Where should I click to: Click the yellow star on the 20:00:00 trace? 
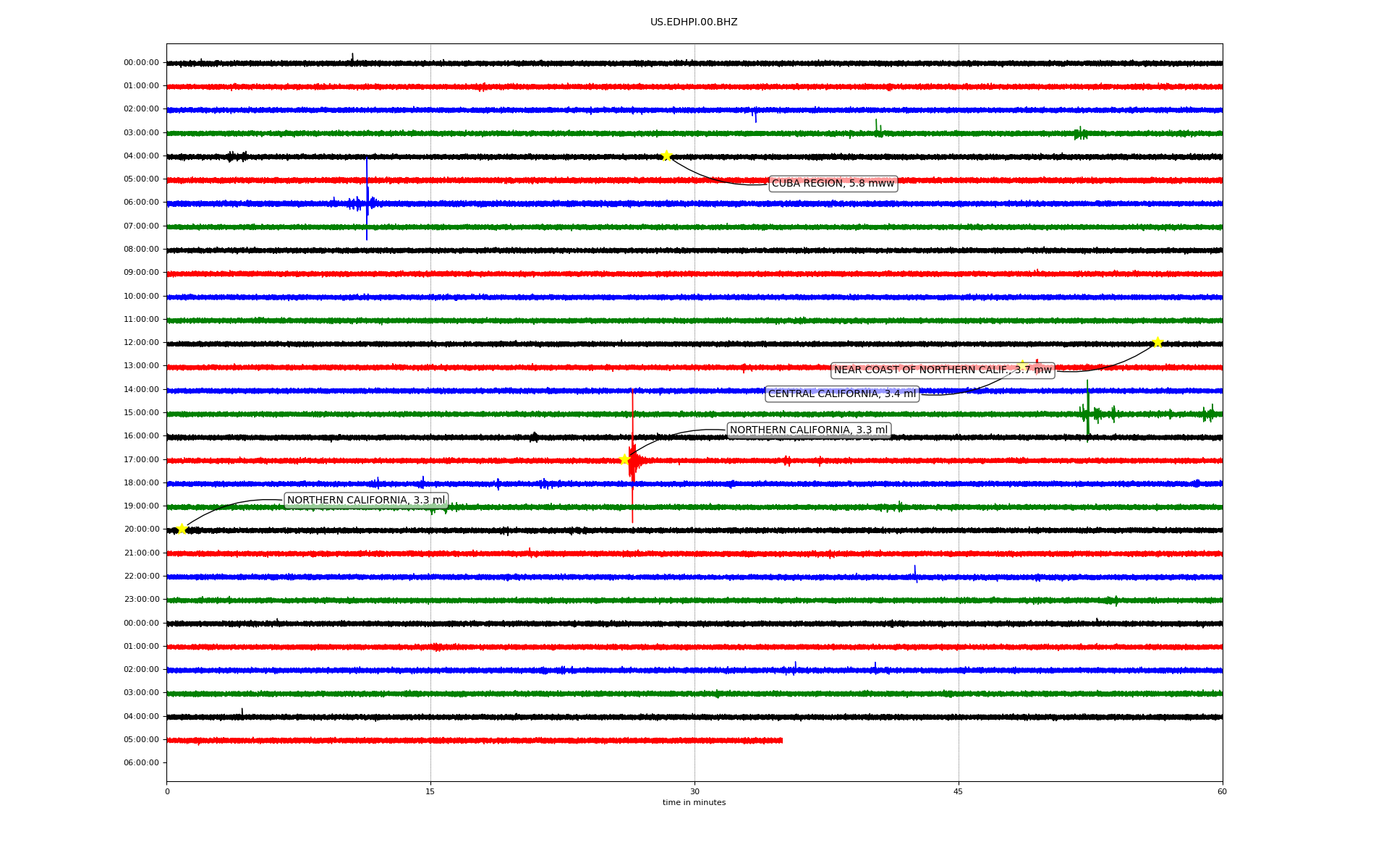182,529
